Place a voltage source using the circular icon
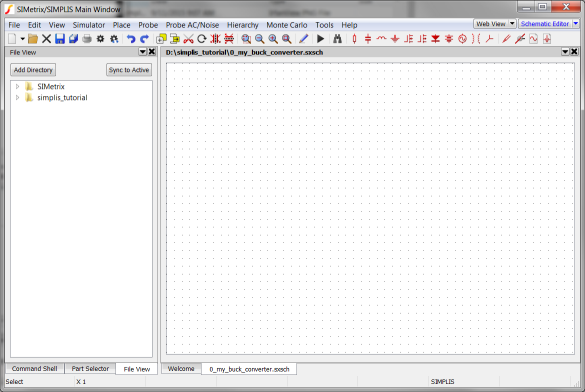 coord(463,39)
